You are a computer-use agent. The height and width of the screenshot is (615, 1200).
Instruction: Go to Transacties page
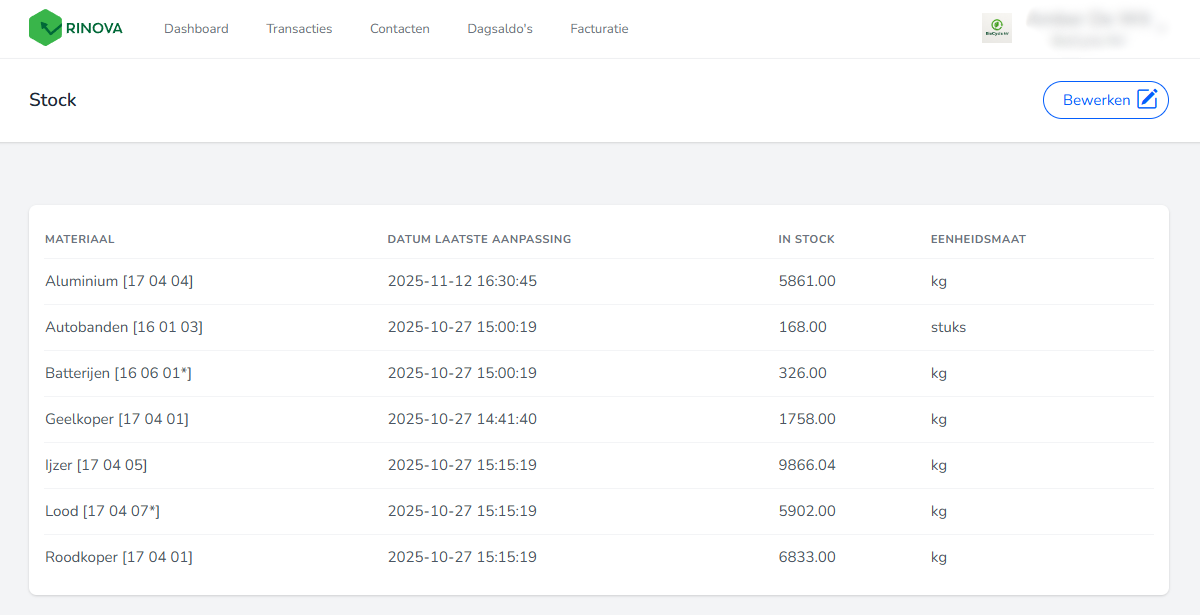pos(299,29)
